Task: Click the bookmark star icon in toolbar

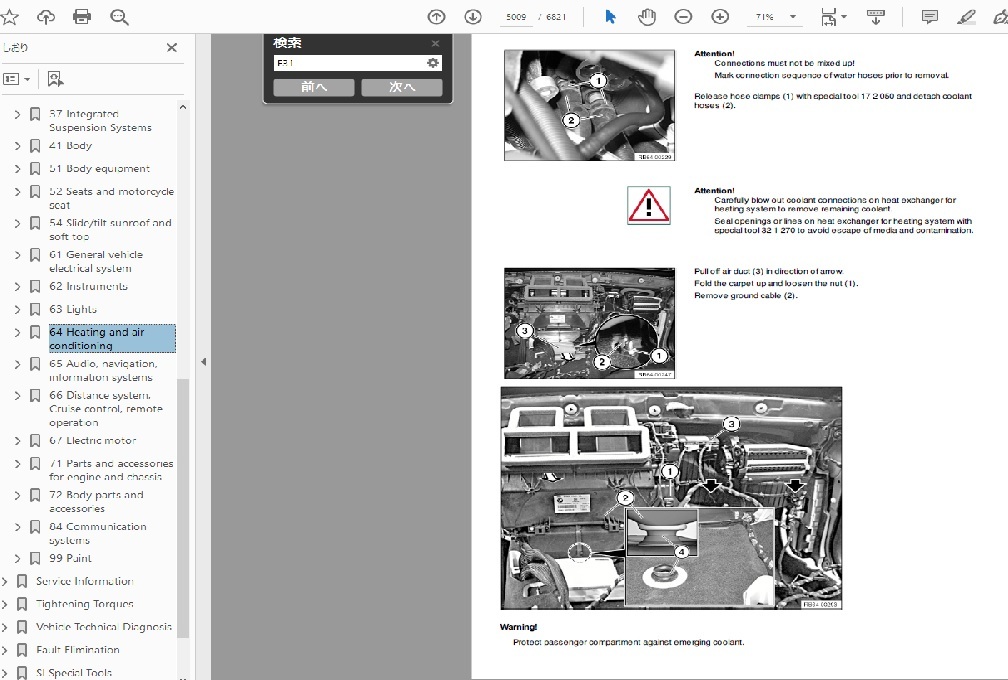Action: point(11,17)
